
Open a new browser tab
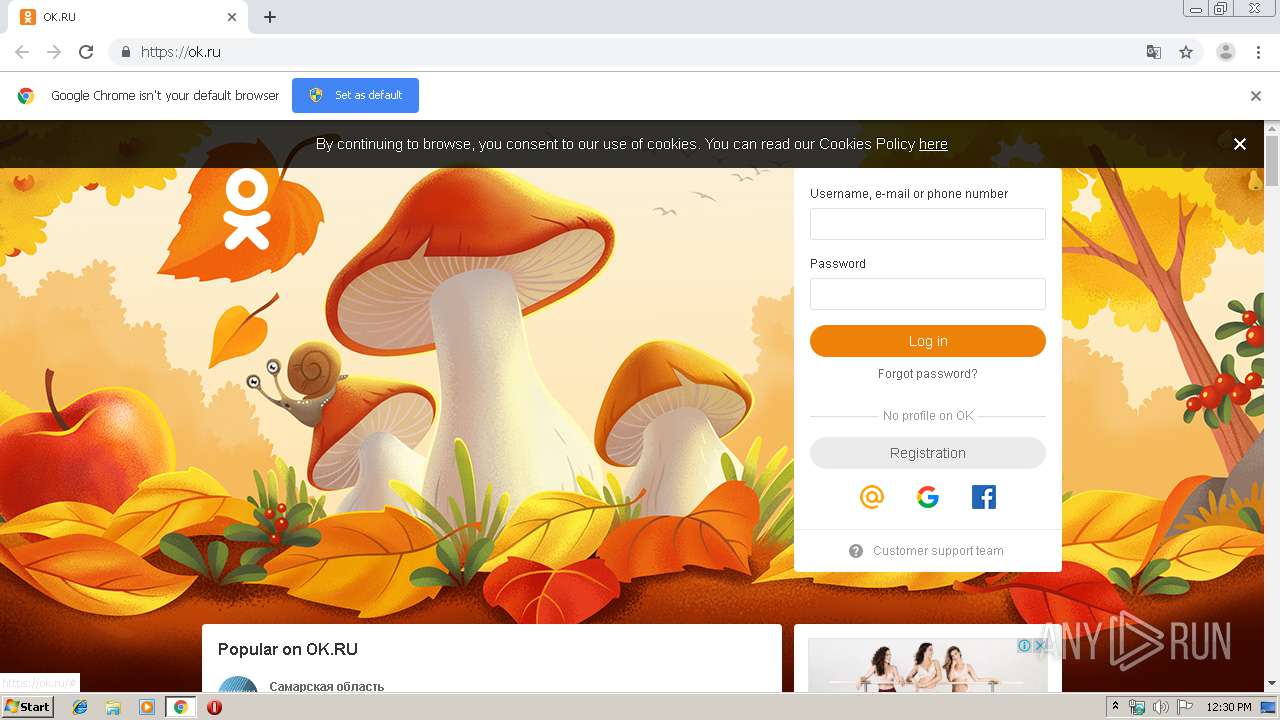(270, 17)
